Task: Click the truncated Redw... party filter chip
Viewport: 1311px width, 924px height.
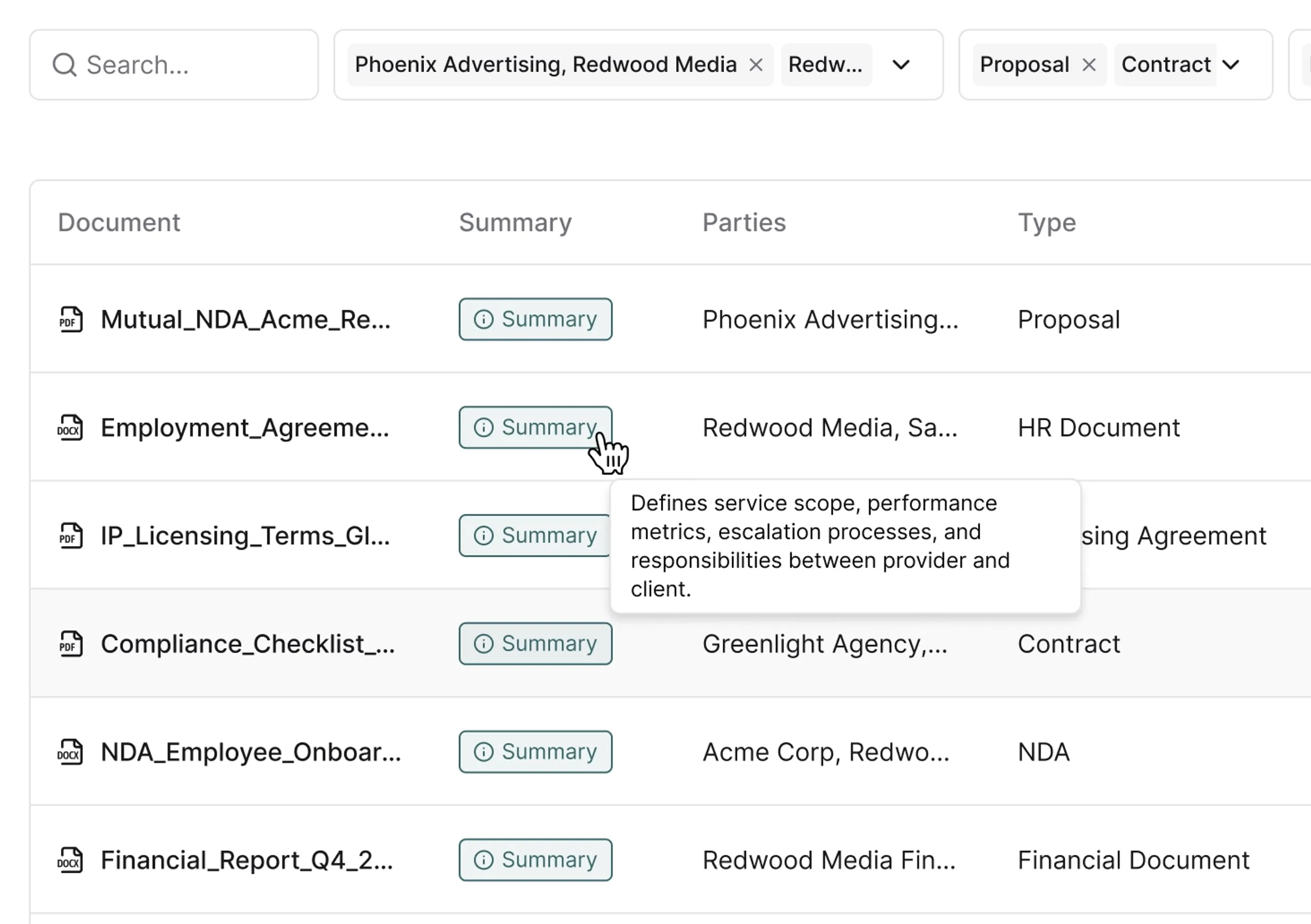Action: tap(825, 65)
